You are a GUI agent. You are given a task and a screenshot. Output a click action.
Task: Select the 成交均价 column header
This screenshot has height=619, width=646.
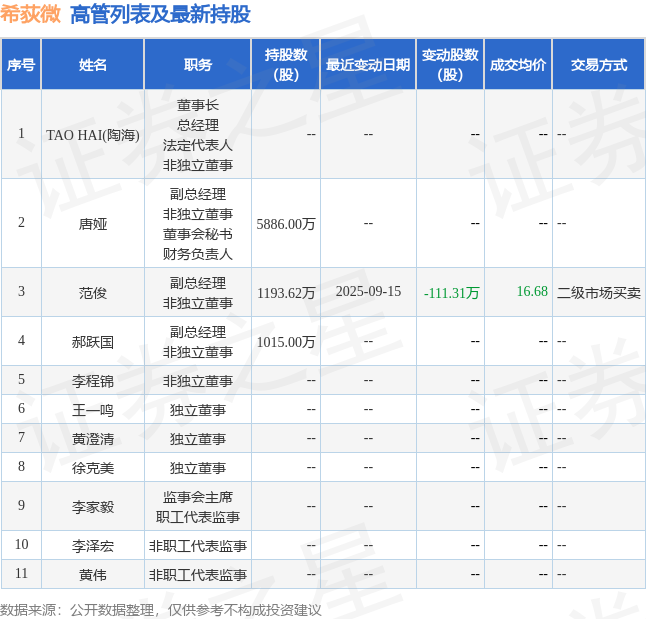(518, 65)
